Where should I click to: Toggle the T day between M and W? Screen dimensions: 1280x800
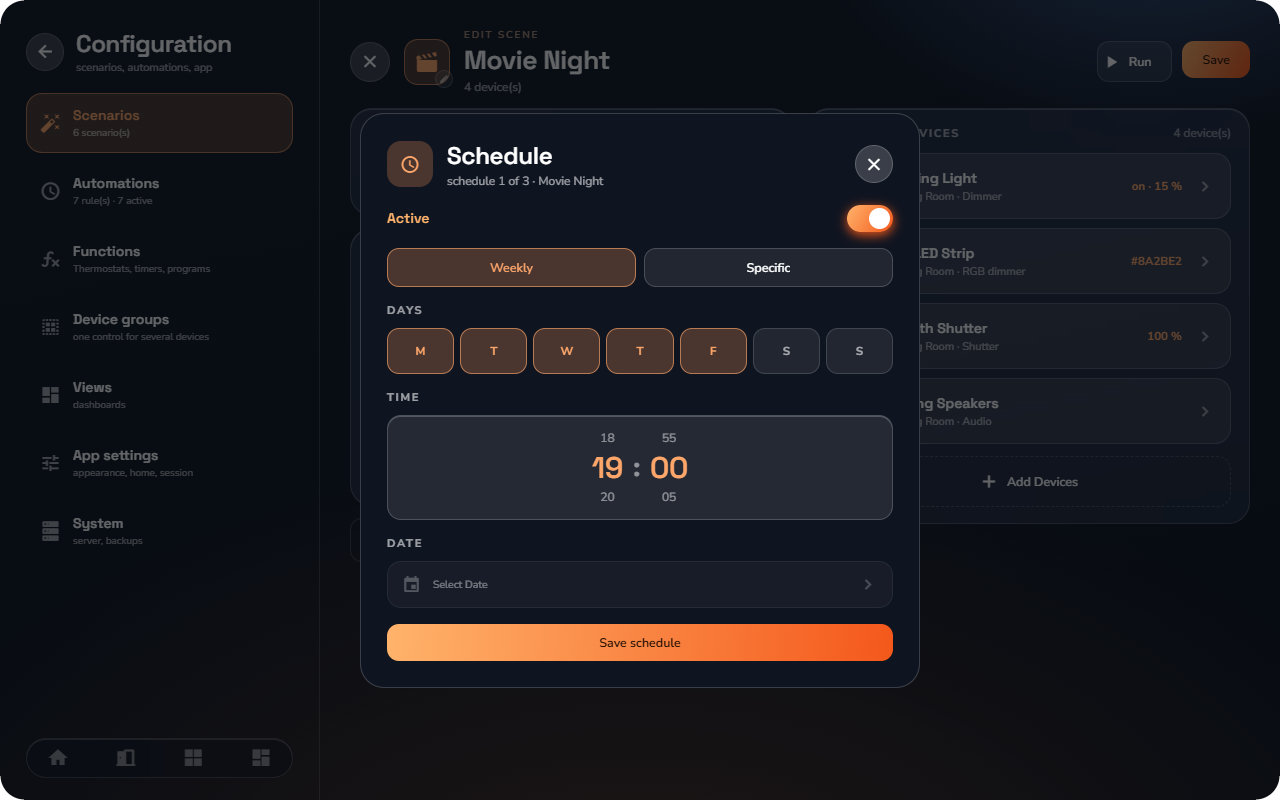tap(493, 351)
